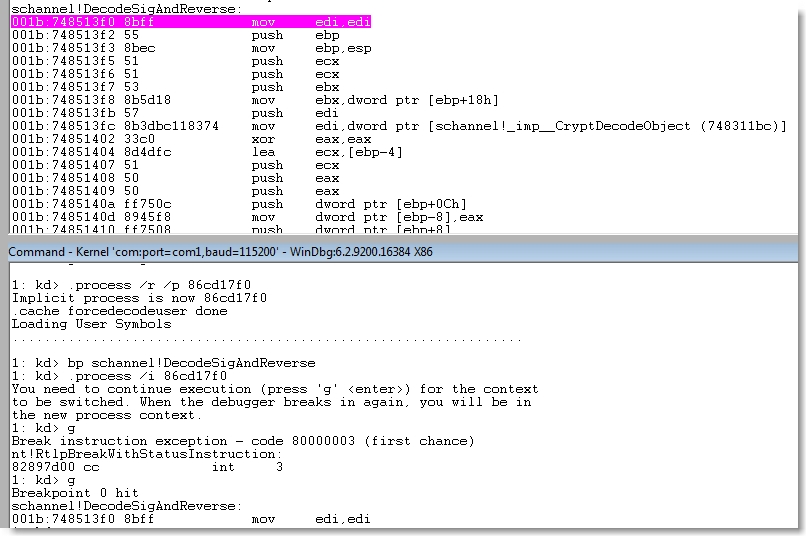Select the xor eax,eax instruction line
Screen dimensions: 806x536
190,139
